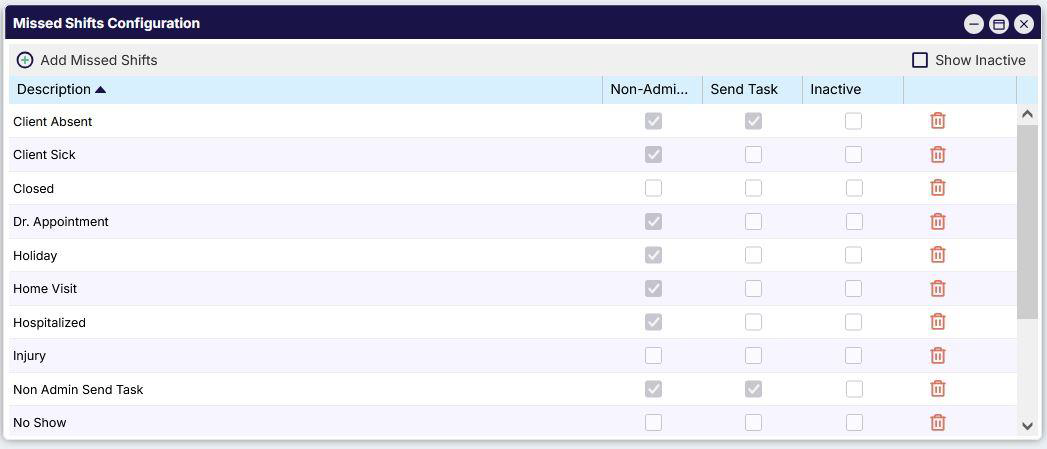Toggle Non-Admin checkbox for Client Absent
Viewport: 1047px width, 449px height.
point(653,121)
